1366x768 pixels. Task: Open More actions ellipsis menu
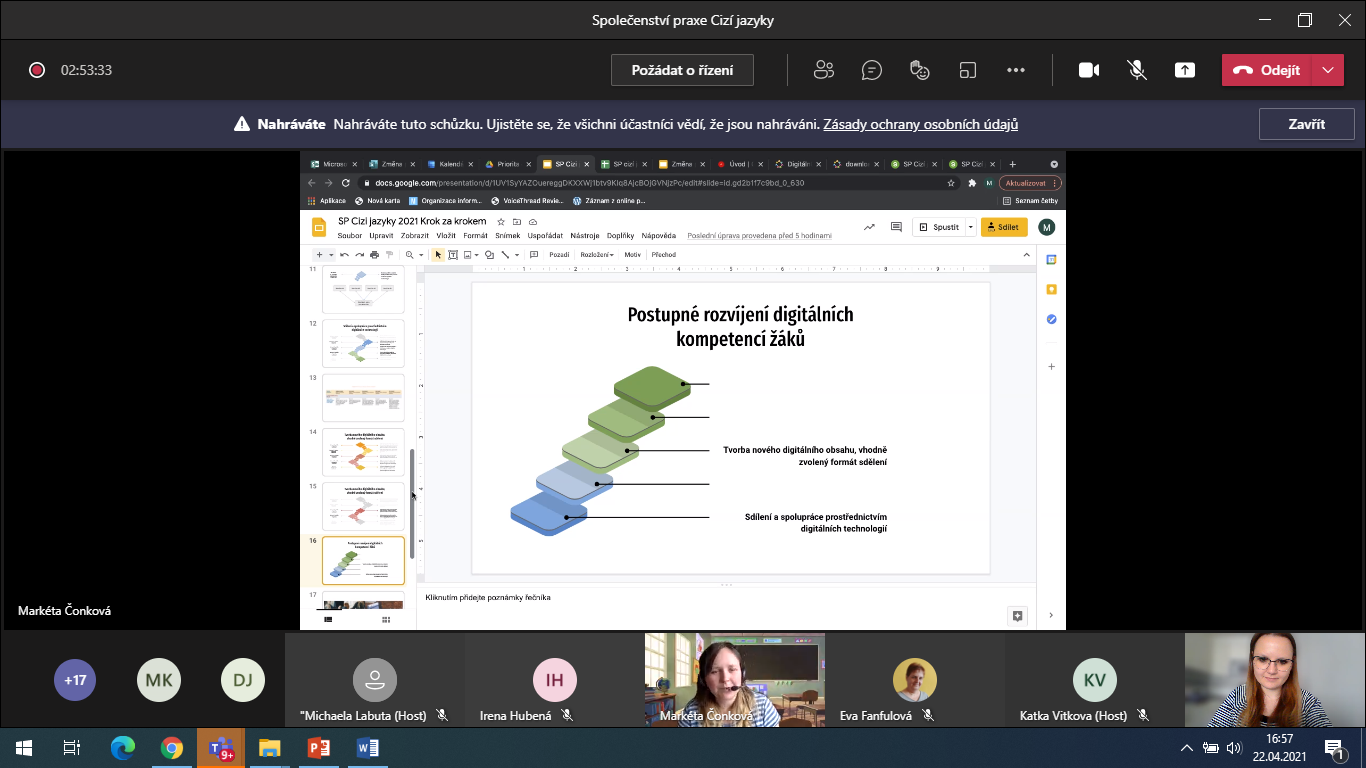coord(1016,70)
